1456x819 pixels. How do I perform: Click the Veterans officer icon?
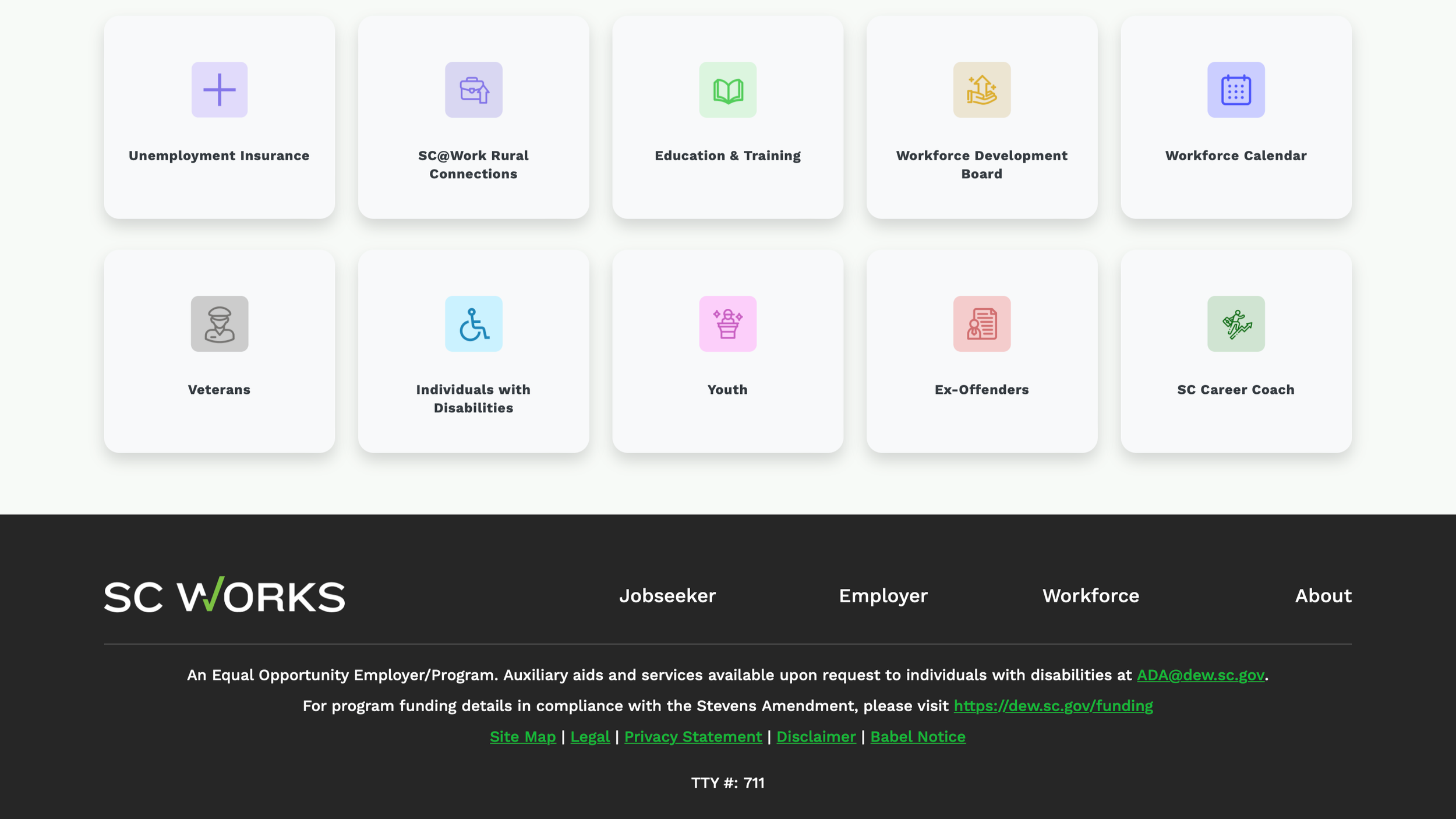pyautogui.click(x=219, y=324)
